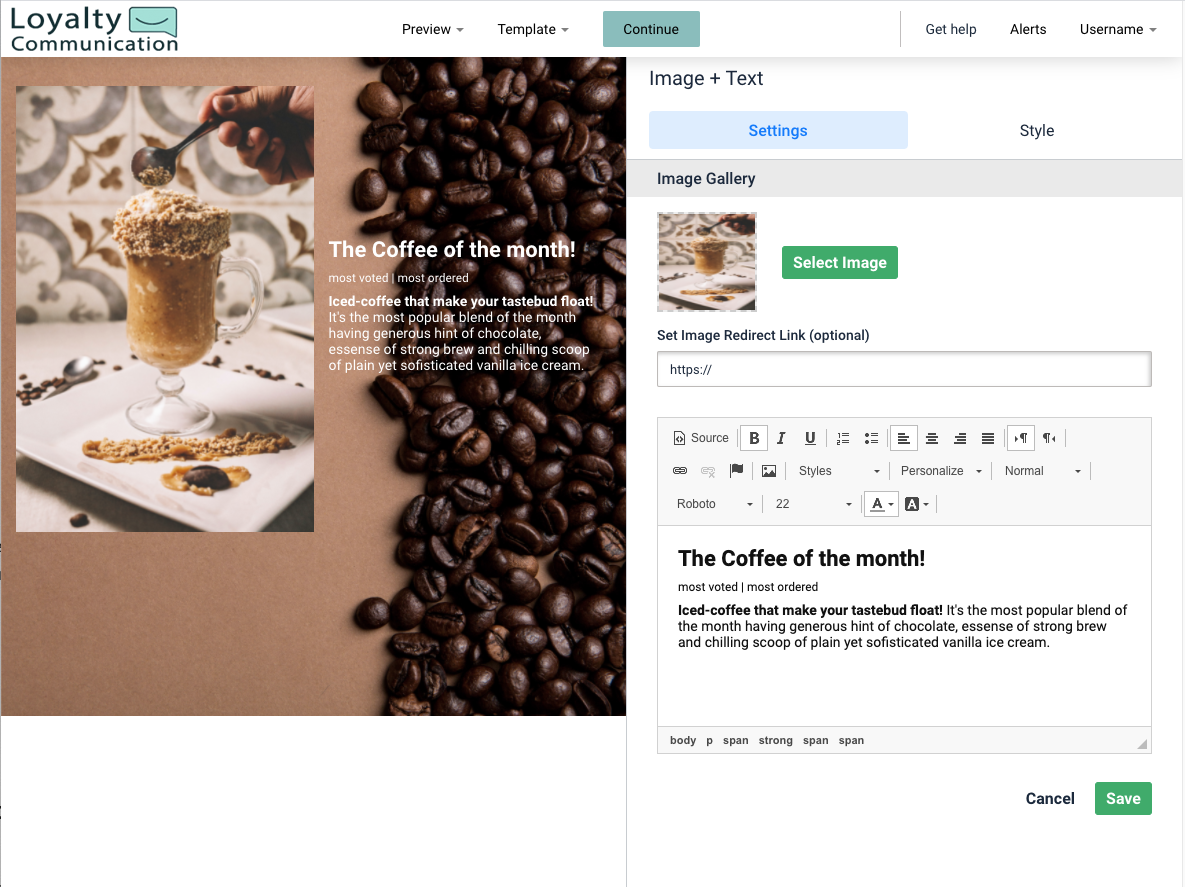Click the image redirect link input field
The height and width of the screenshot is (887, 1185).
(x=903, y=368)
